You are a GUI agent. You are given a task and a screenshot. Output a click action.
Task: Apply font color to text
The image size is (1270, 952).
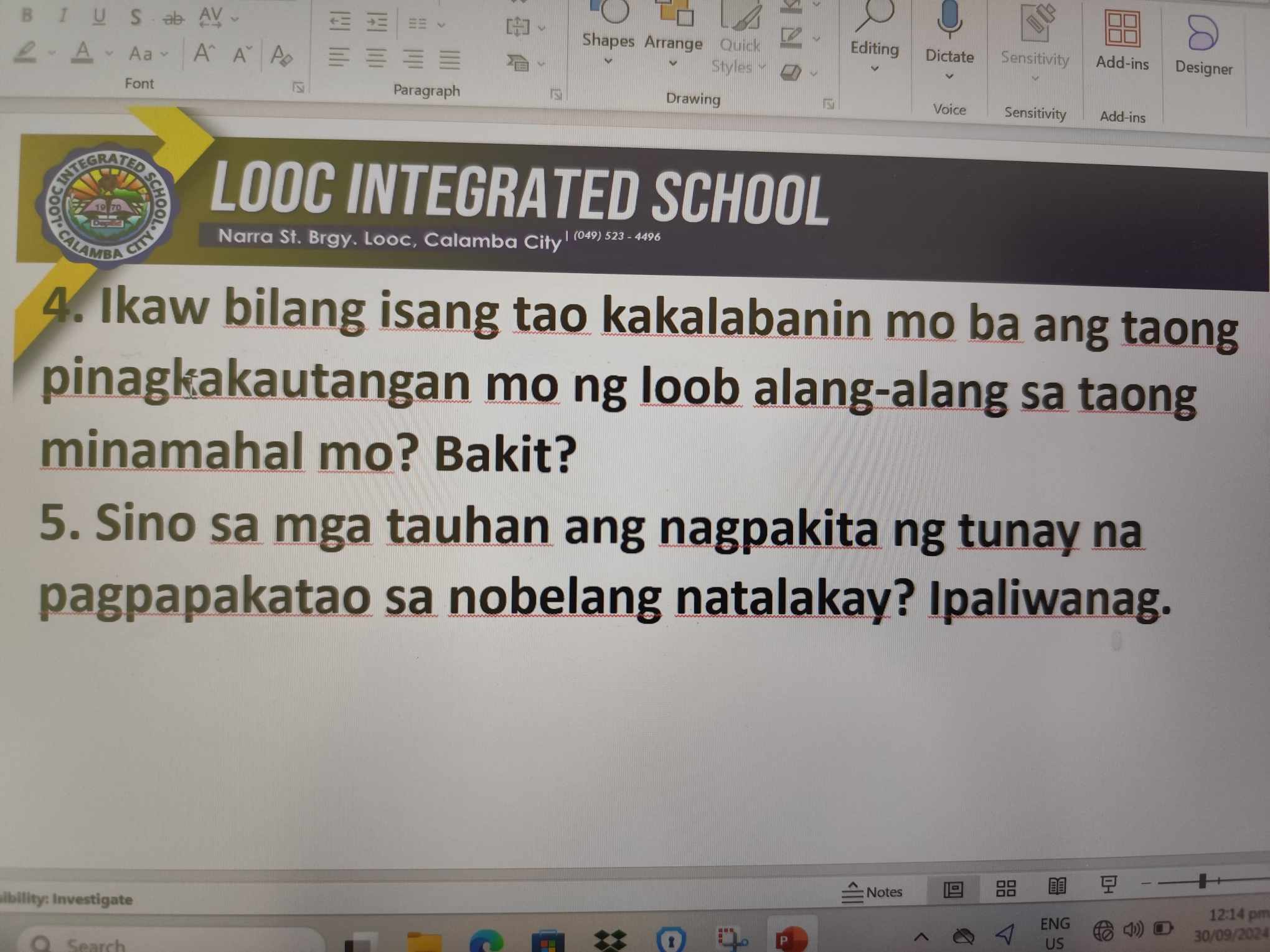tap(82, 52)
